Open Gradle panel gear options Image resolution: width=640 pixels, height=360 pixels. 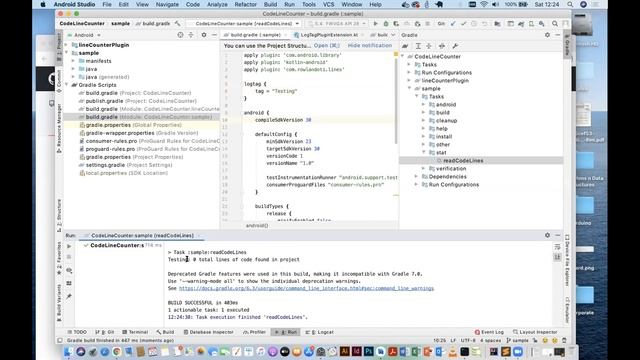coord(547,35)
